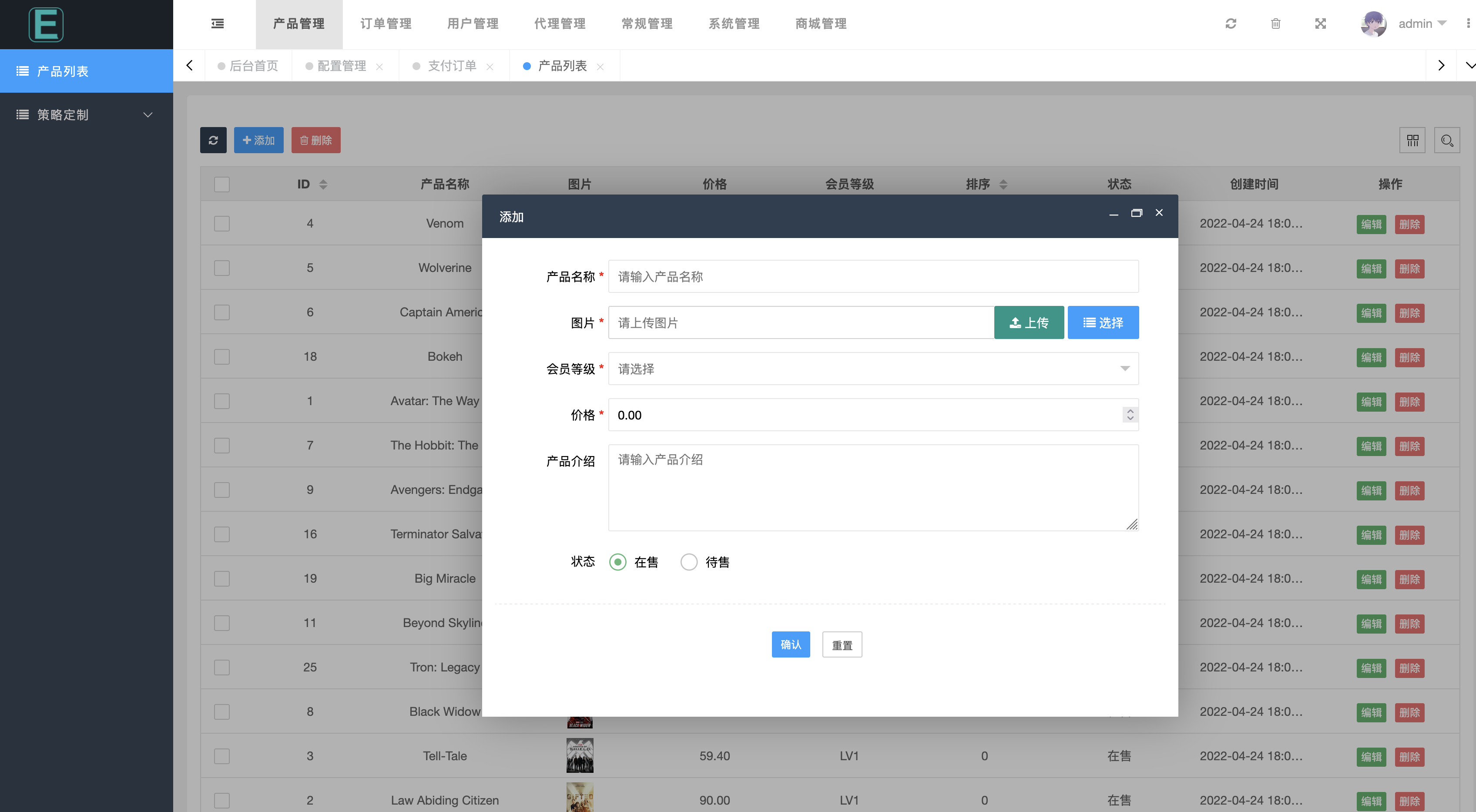1476x812 pixels.
Task: Click the table refresh icon above the list
Action: [213, 140]
